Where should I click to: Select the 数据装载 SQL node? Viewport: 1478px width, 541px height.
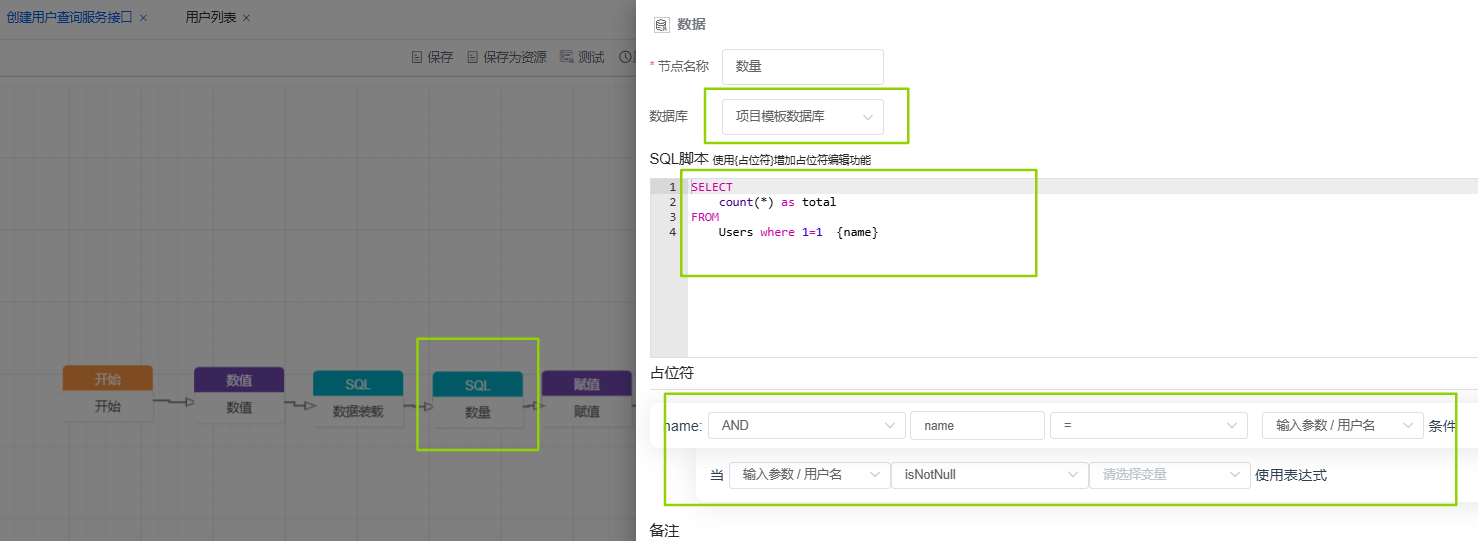[358, 399]
